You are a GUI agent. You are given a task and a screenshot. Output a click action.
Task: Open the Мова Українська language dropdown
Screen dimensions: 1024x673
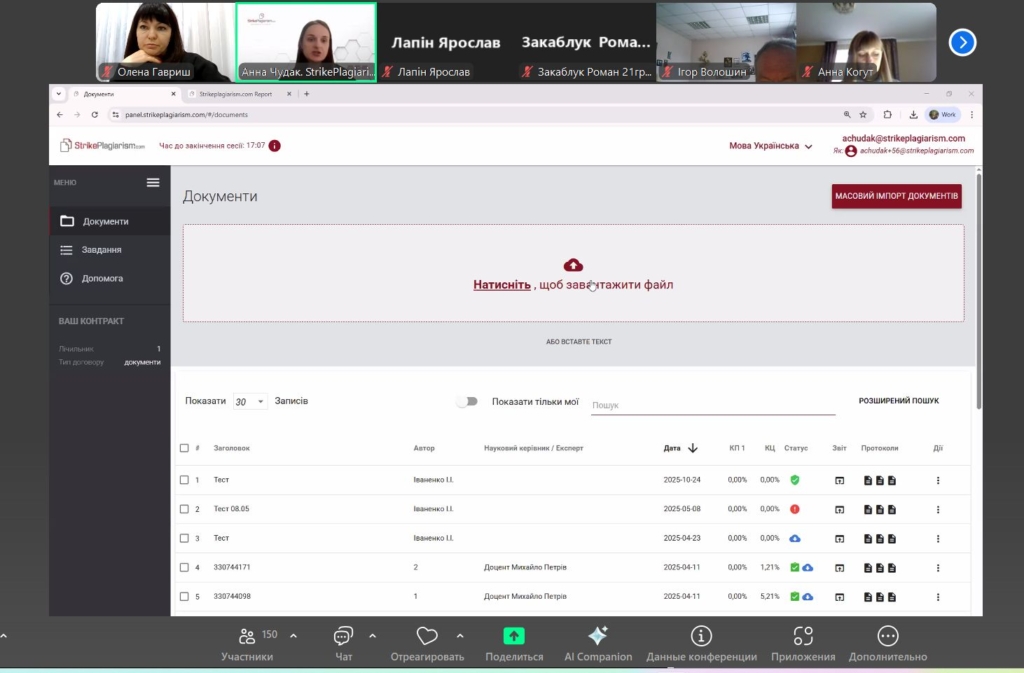[770, 146]
